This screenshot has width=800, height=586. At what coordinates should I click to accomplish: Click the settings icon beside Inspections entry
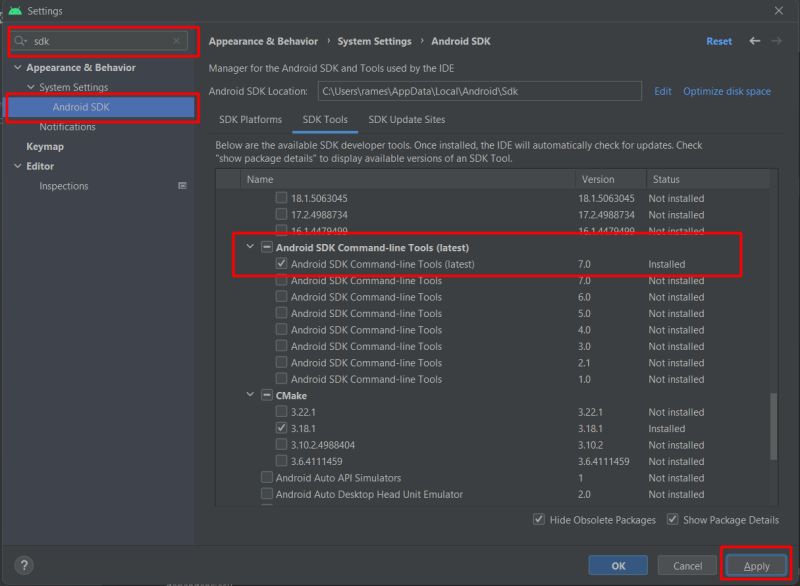coord(182,185)
